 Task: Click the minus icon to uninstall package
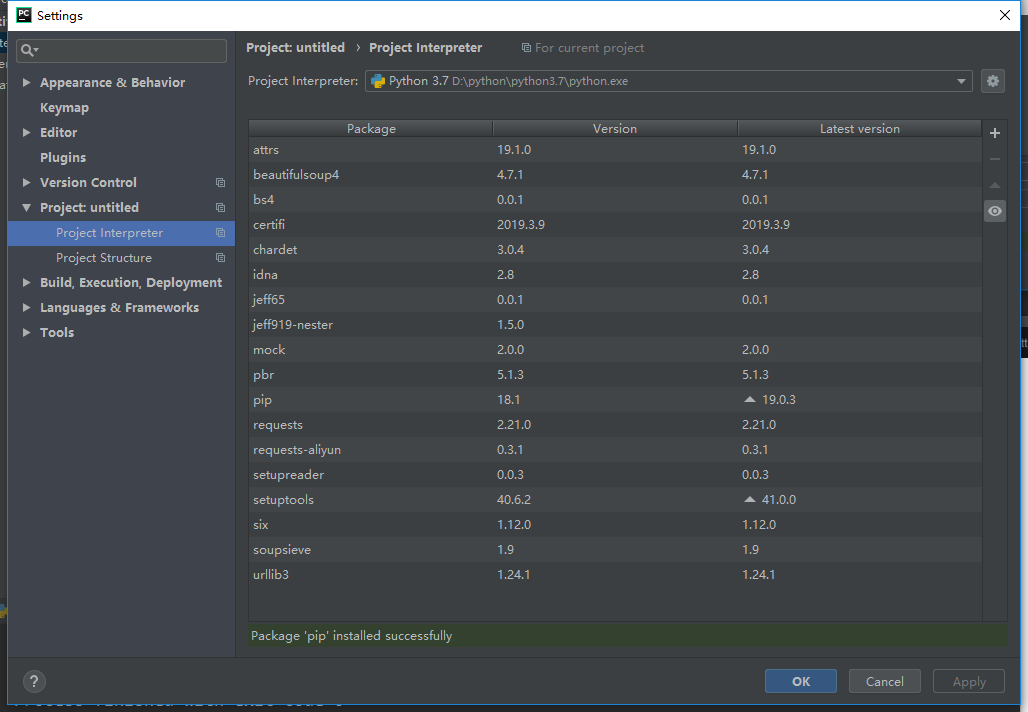(x=995, y=159)
